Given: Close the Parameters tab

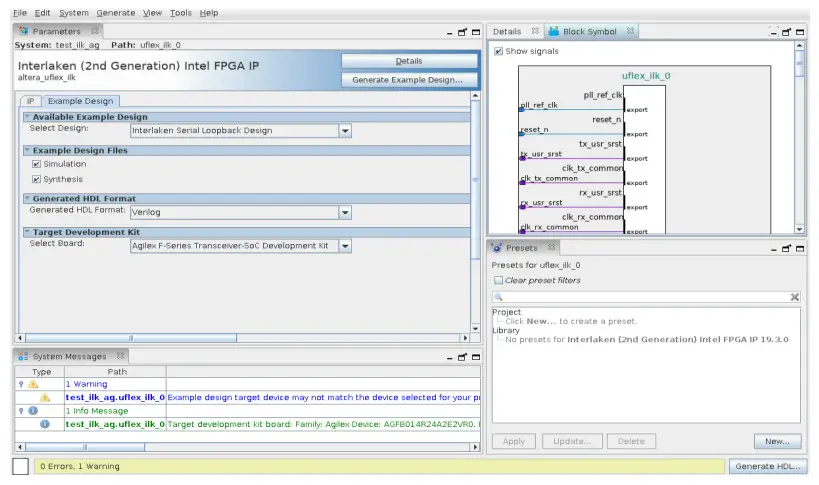Looking at the screenshot, I should 95,31.
